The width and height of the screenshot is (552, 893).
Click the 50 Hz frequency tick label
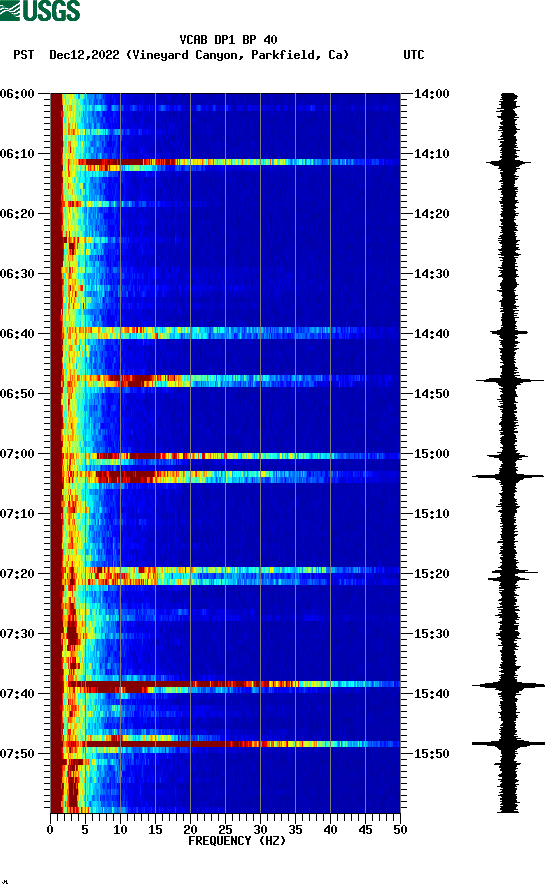(x=400, y=830)
